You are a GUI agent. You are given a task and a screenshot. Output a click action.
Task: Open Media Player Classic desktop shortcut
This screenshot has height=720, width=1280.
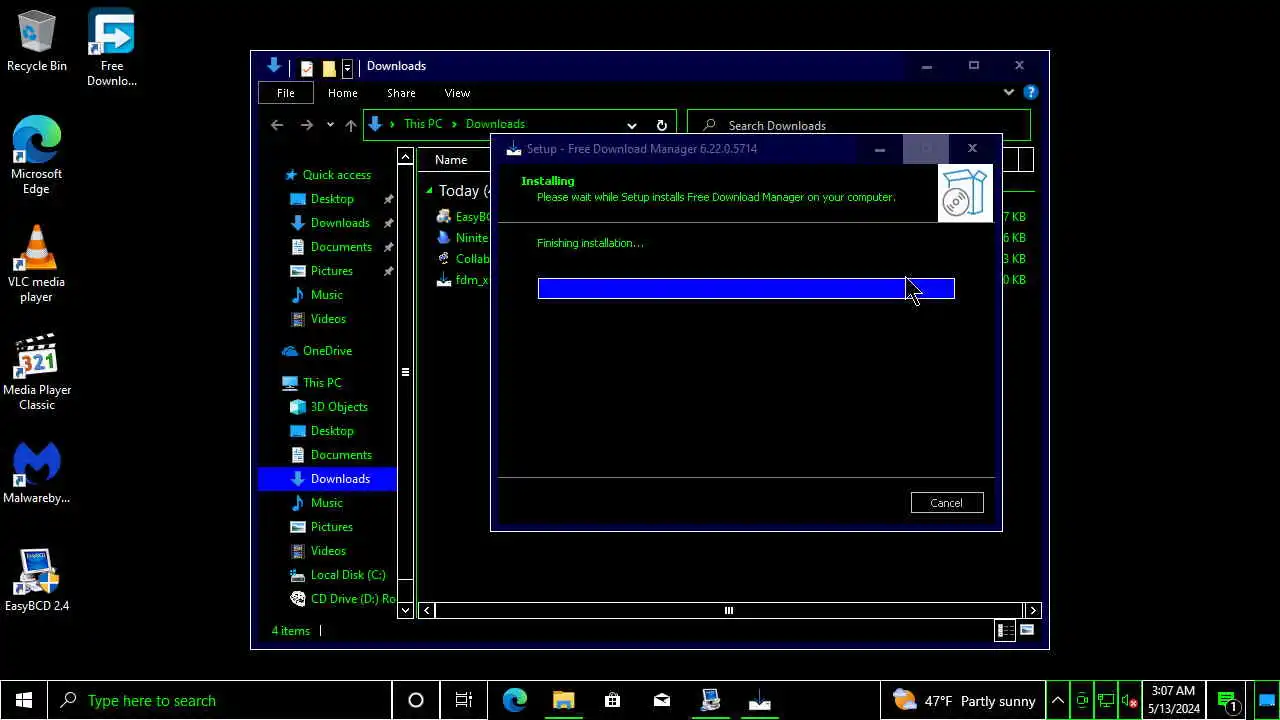pyautogui.click(x=37, y=372)
